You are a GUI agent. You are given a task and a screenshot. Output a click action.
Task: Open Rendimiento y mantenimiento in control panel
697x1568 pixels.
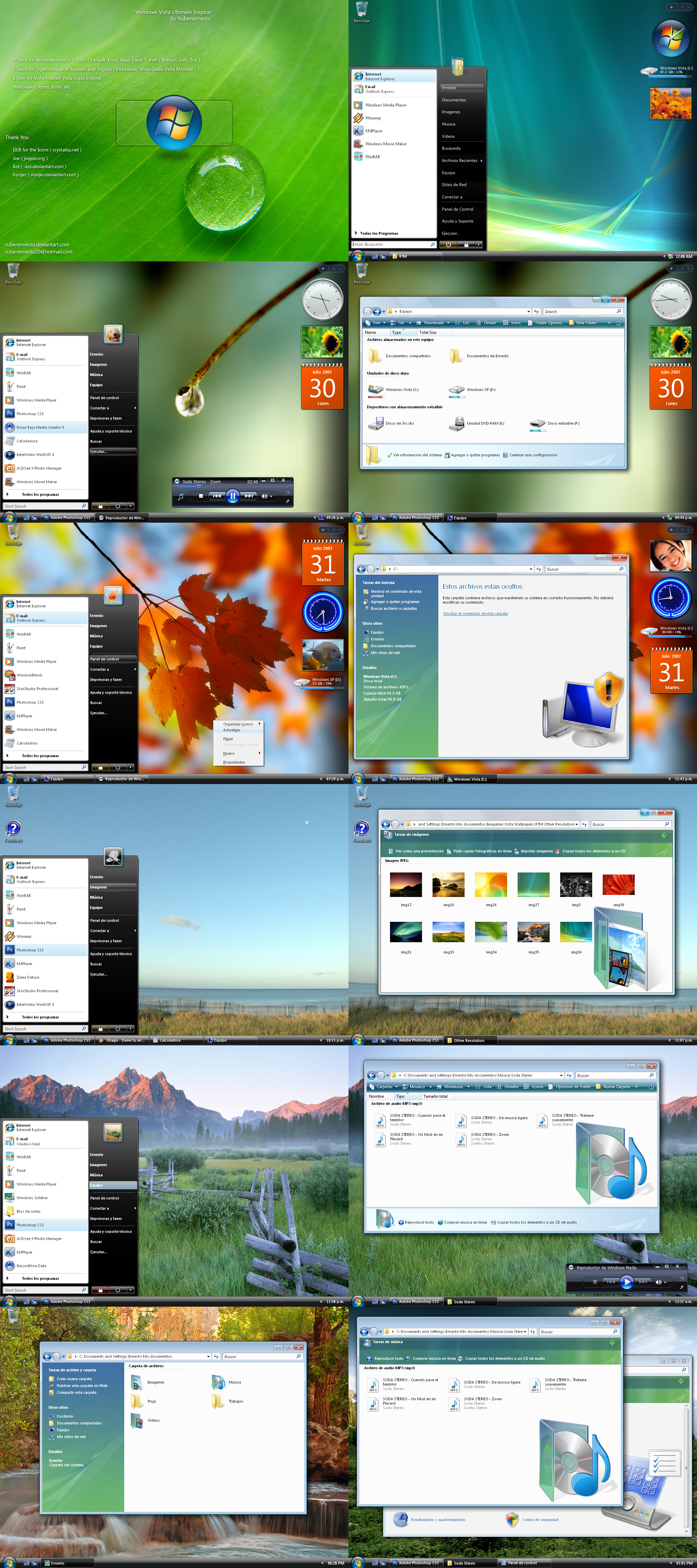pos(429,1519)
